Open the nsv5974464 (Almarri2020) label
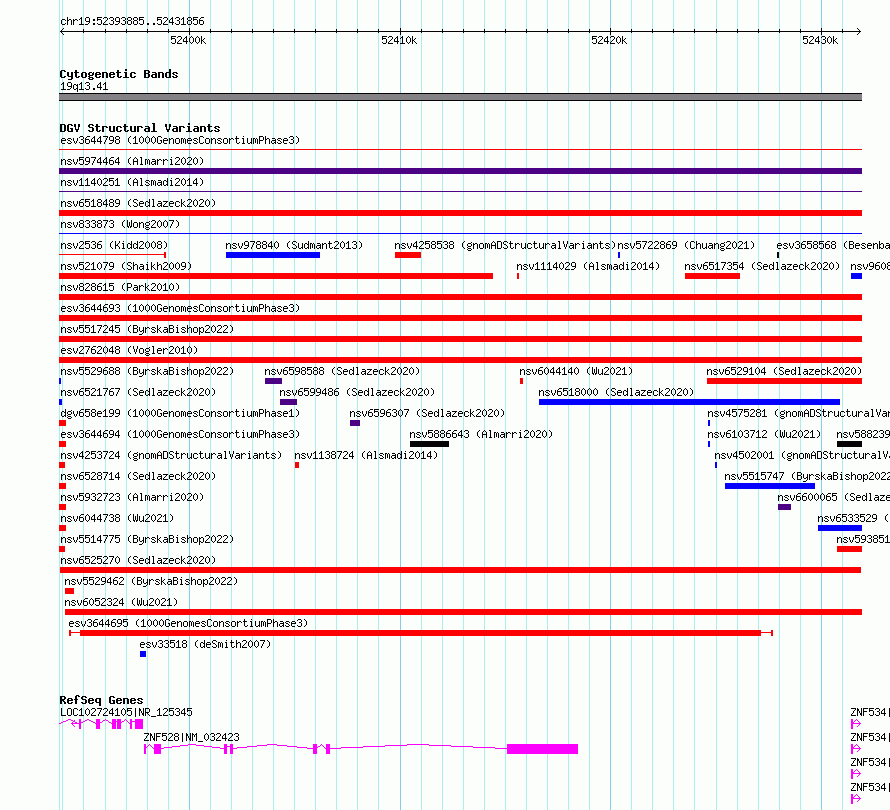This screenshot has height=810, width=890. pos(132,161)
